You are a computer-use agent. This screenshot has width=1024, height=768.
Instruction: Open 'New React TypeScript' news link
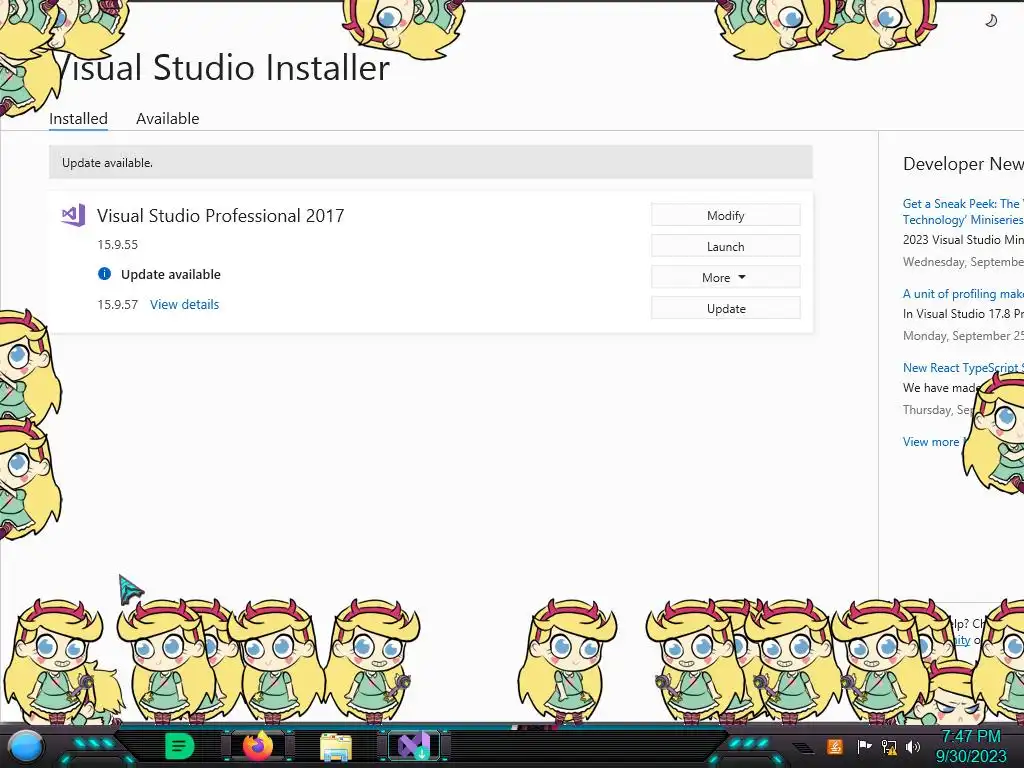[963, 368]
